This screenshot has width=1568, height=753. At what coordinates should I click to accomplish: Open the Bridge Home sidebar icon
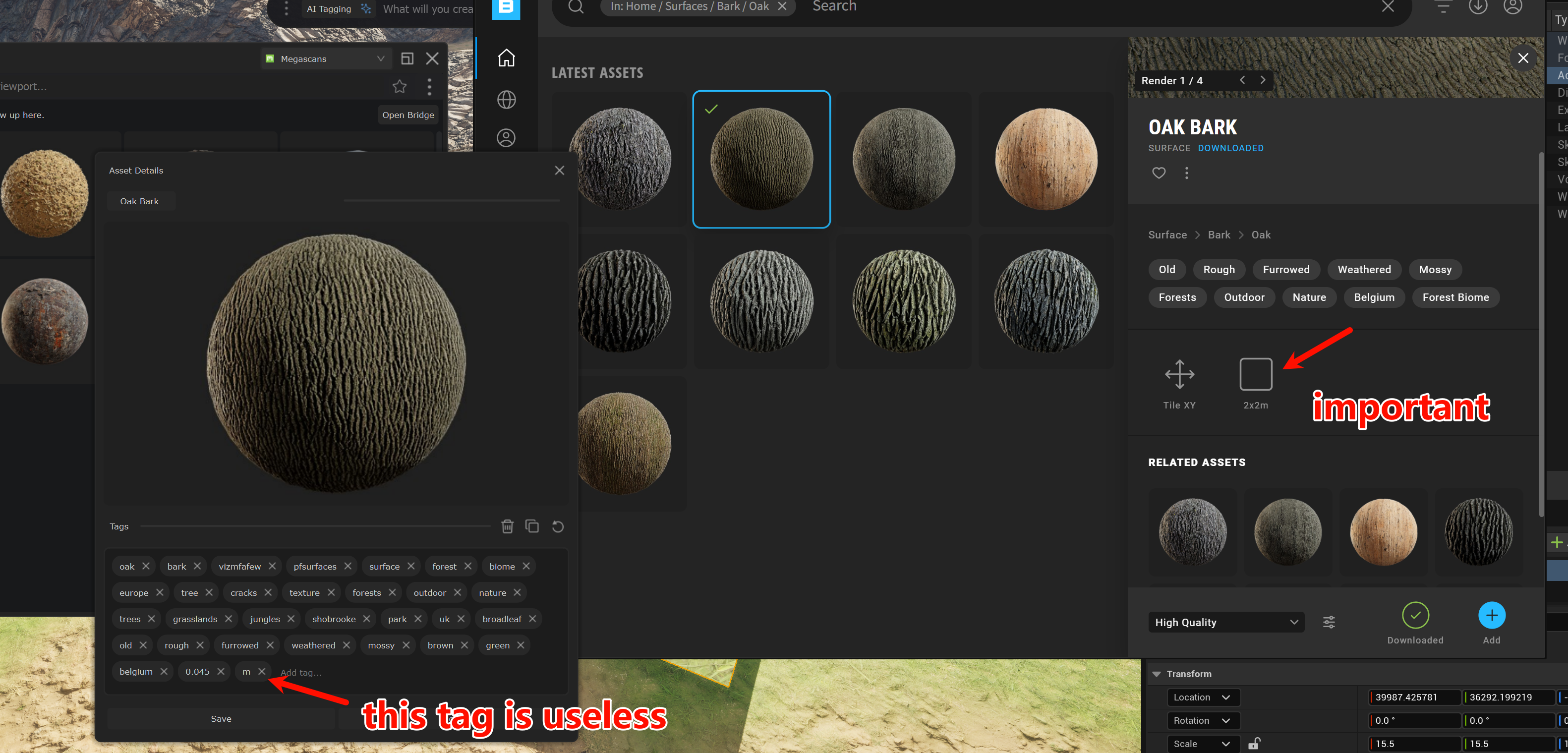coord(506,58)
